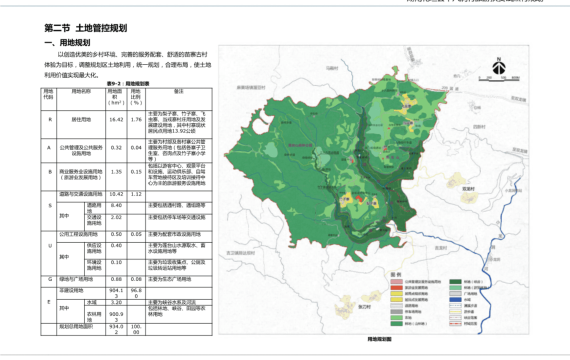This screenshot has width=570, height=360.
Task: Click the 图例 legend title
Action: pyautogui.click(x=396, y=275)
